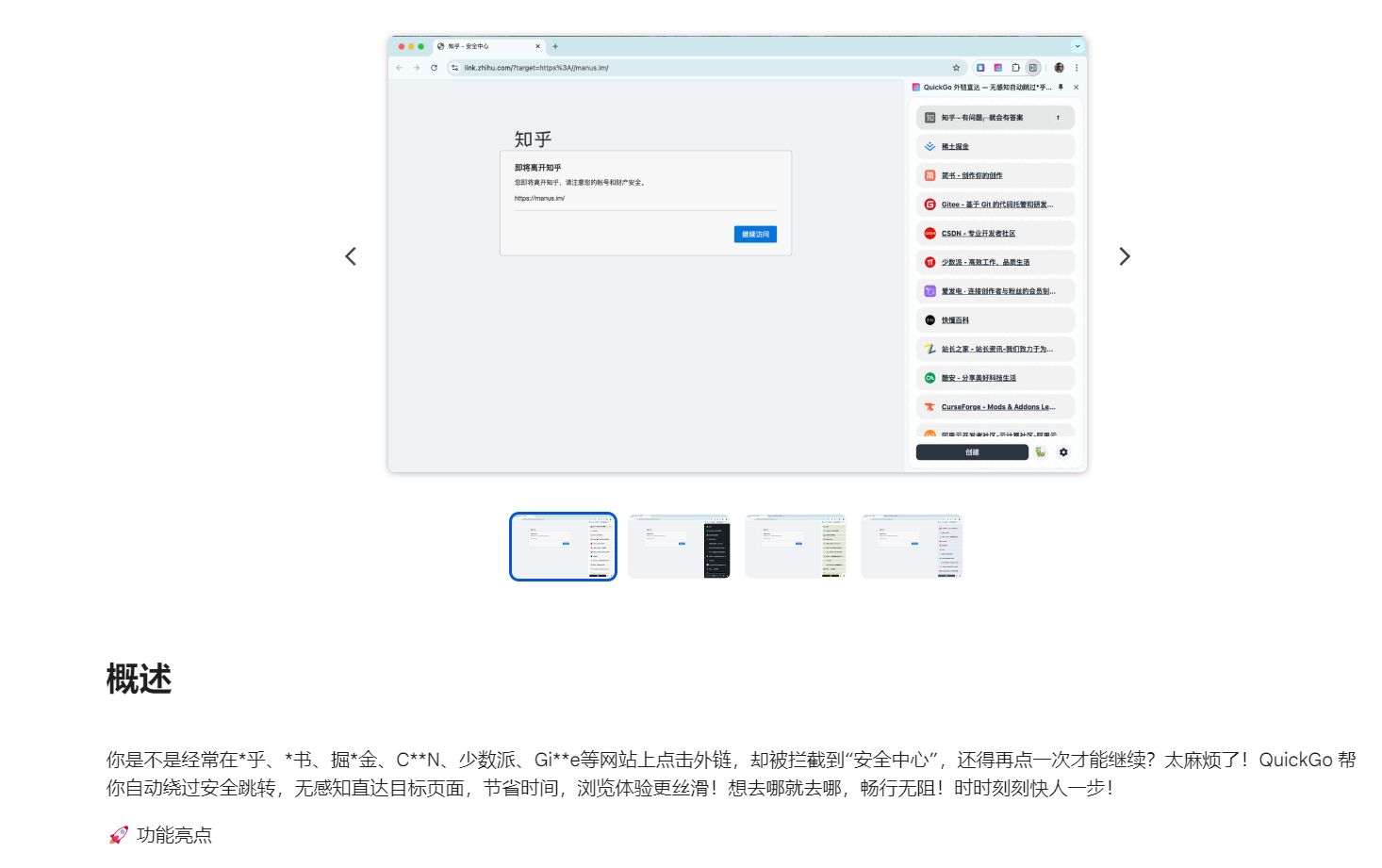Click the 少数派 - 高效工作,品质生活 link
Screen dimensions: 1382x868
(985, 262)
